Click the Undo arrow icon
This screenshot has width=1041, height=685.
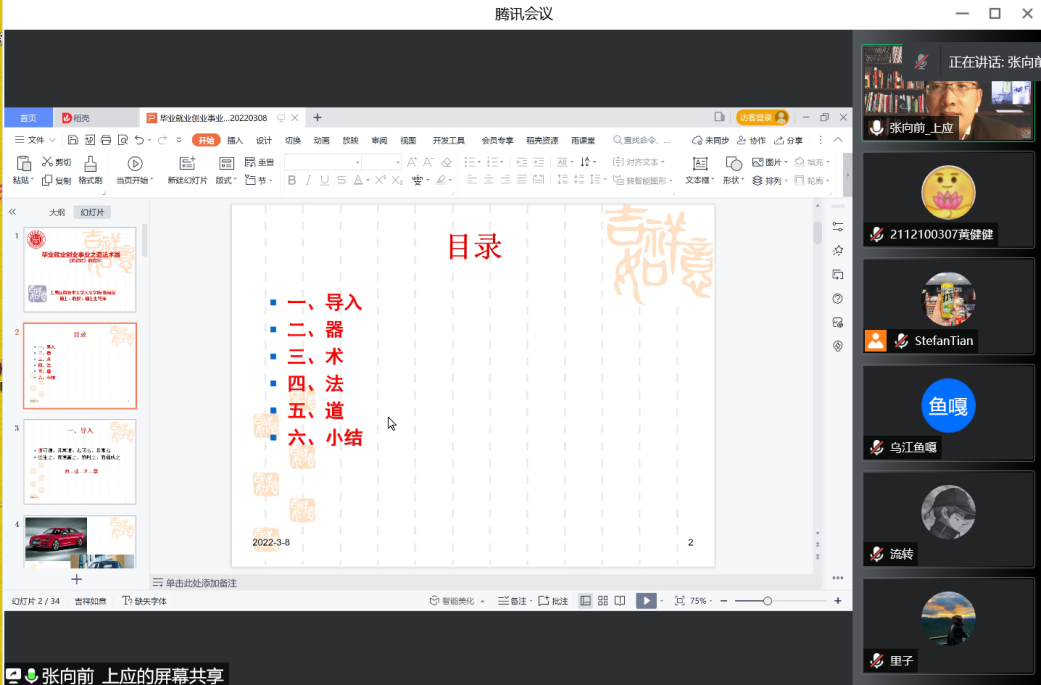(139, 140)
